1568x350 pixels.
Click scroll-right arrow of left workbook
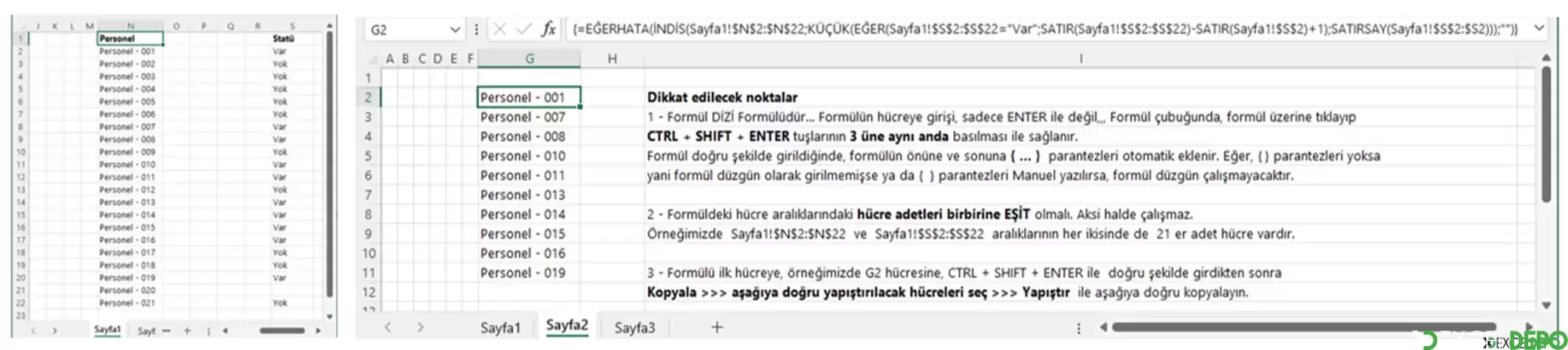point(318,331)
